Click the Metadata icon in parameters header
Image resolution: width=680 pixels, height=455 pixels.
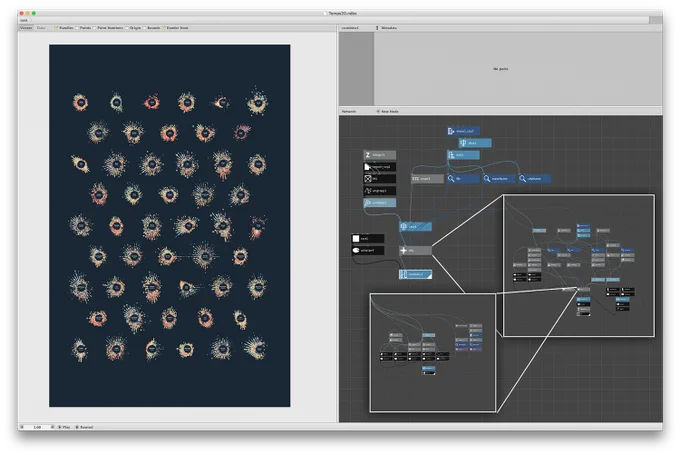[x=377, y=28]
